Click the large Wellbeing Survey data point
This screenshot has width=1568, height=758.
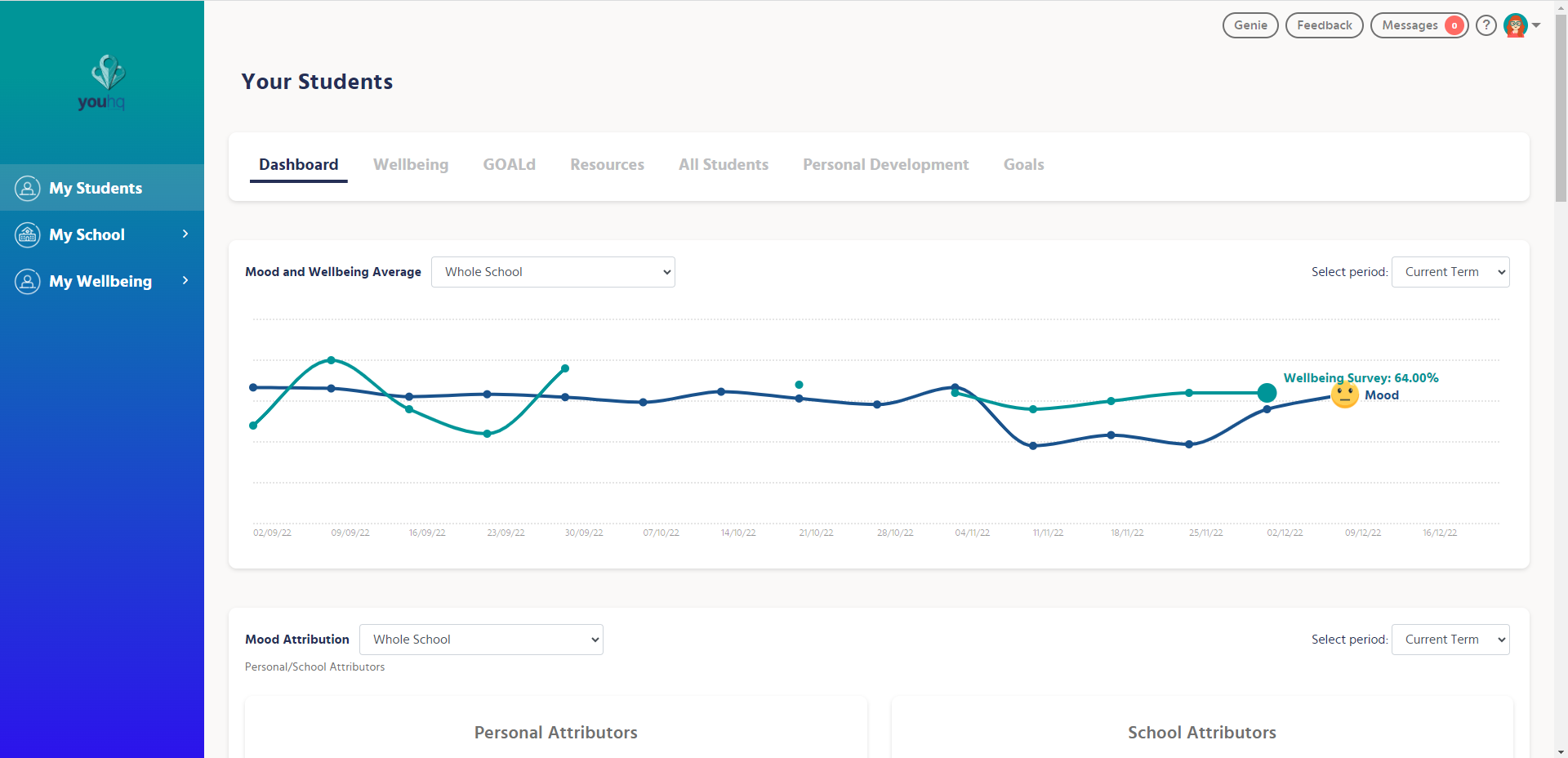(1267, 393)
